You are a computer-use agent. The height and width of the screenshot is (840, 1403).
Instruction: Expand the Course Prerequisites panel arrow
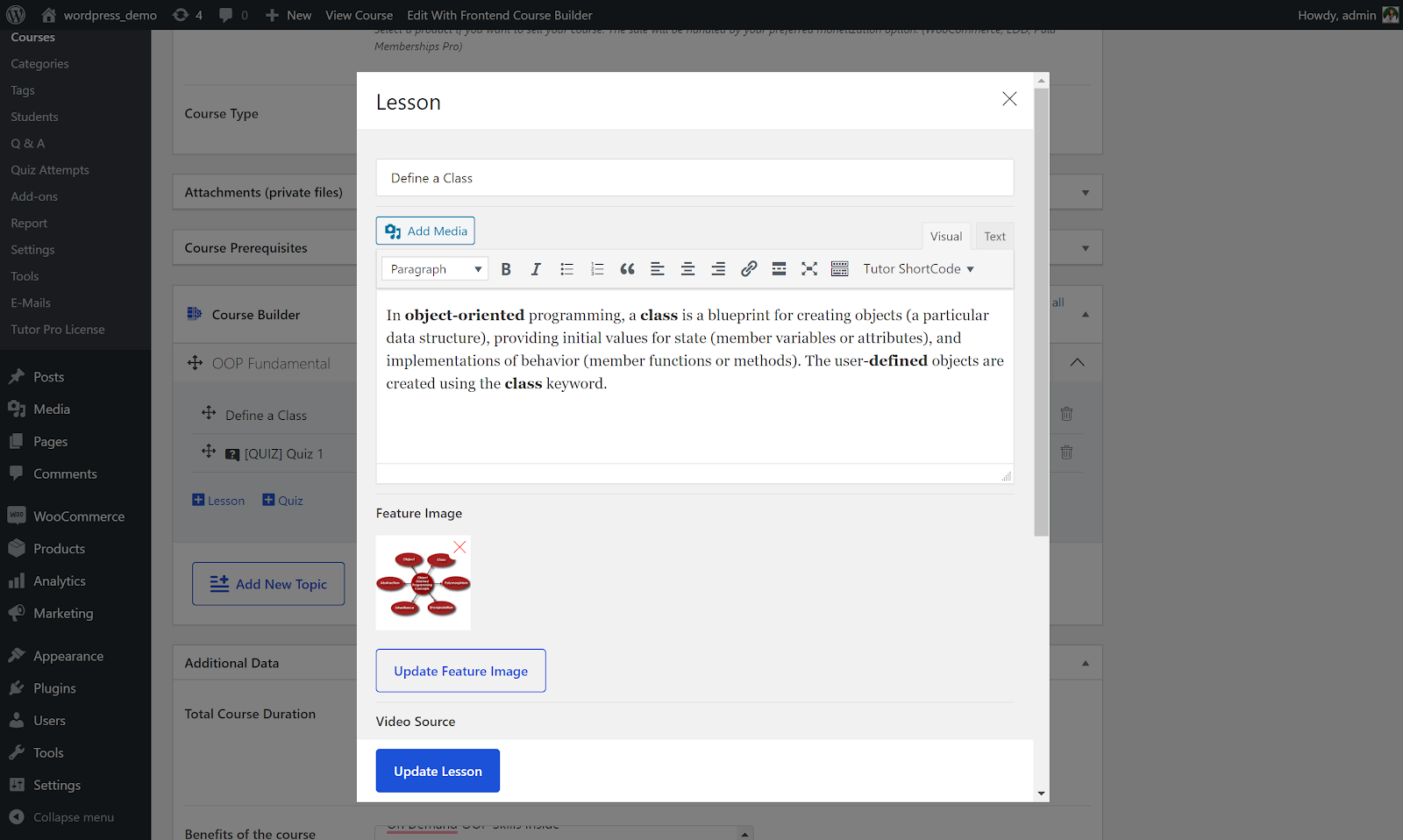pos(1086,249)
